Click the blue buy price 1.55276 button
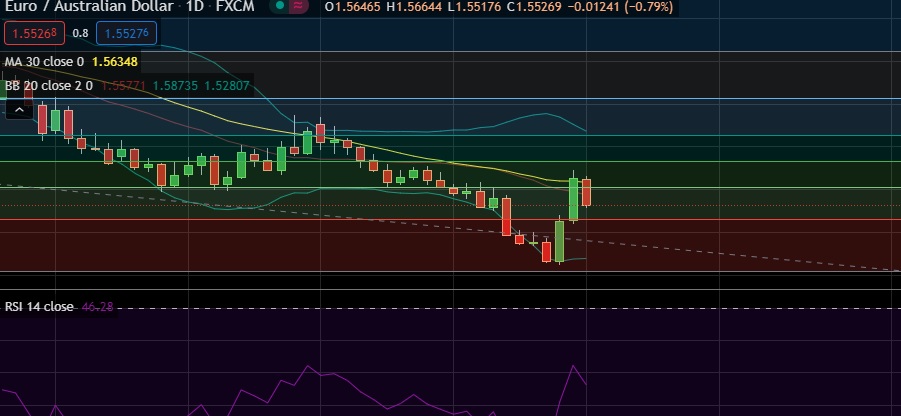The height and width of the screenshot is (416, 901). pyautogui.click(x=126, y=33)
